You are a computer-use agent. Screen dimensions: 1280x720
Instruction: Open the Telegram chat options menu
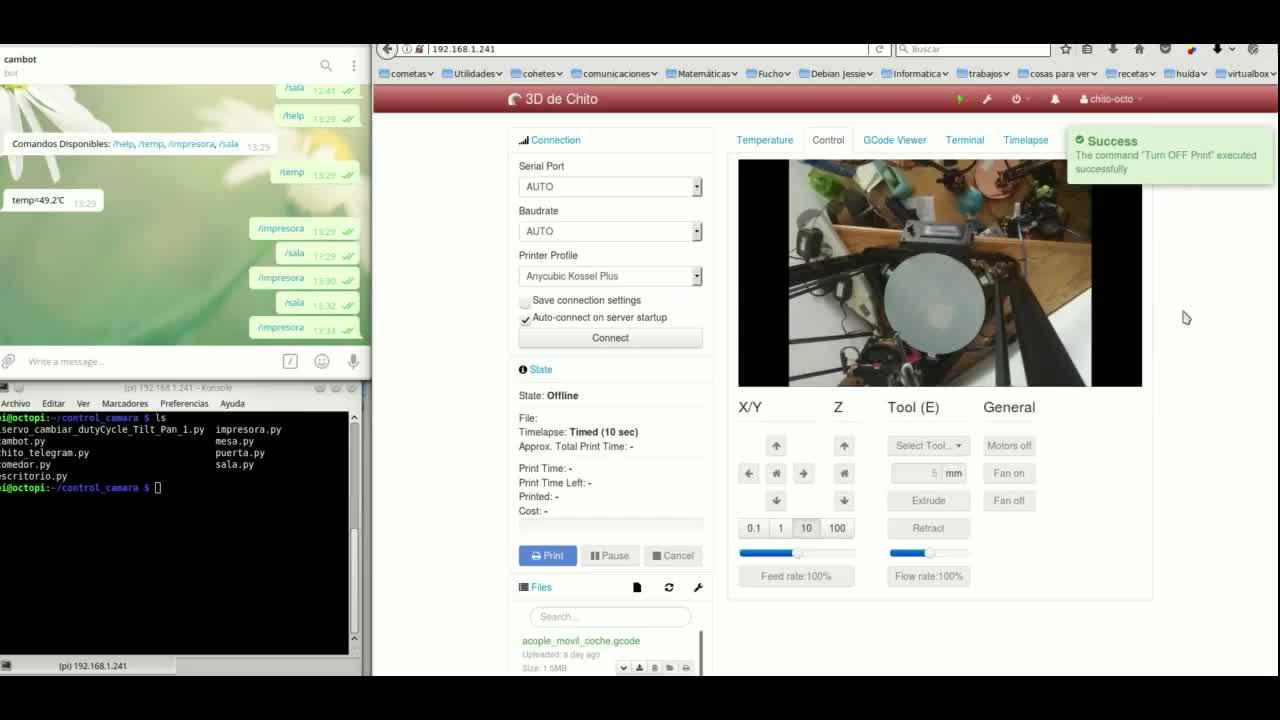tap(353, 66)
